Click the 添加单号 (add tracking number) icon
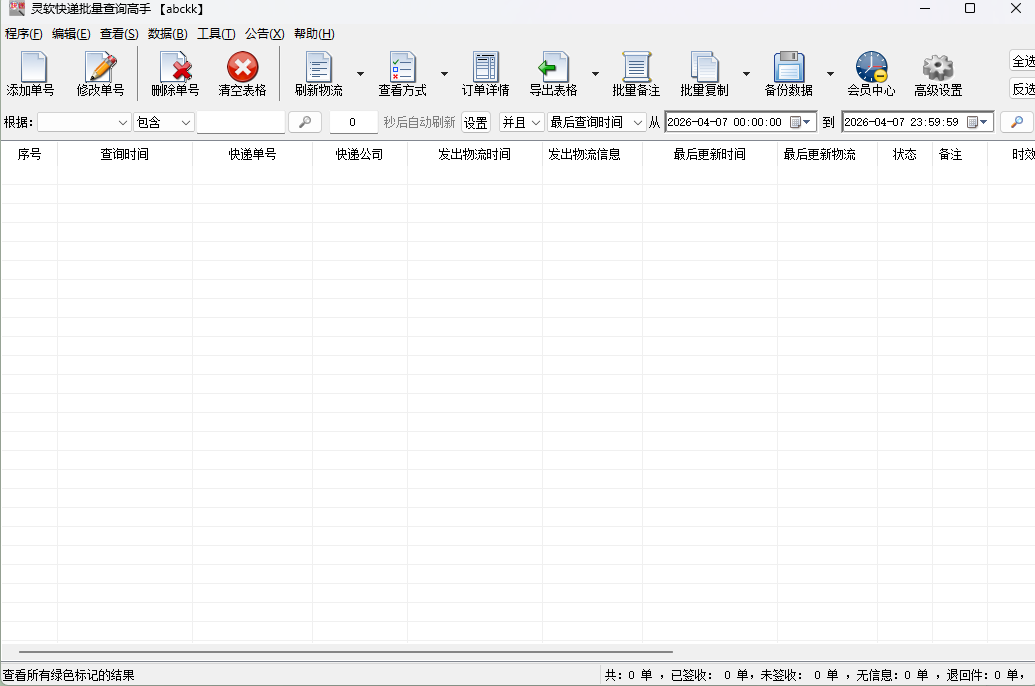 (31, 68)
